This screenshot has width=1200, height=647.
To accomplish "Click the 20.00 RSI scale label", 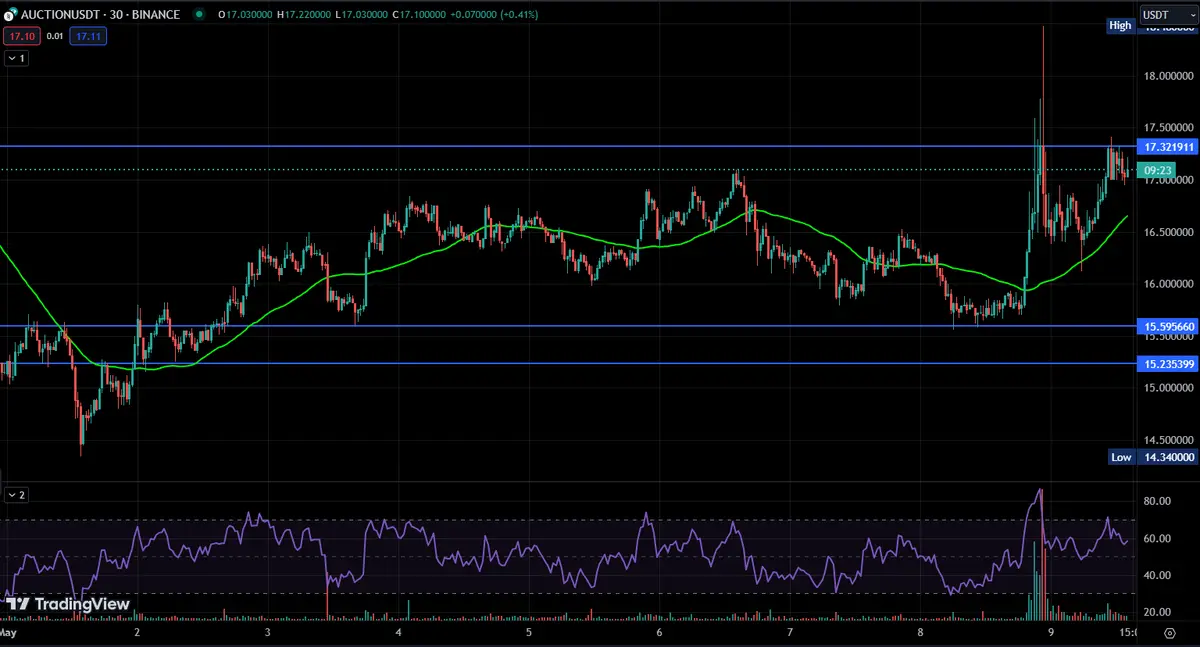I will point(1156,612).
